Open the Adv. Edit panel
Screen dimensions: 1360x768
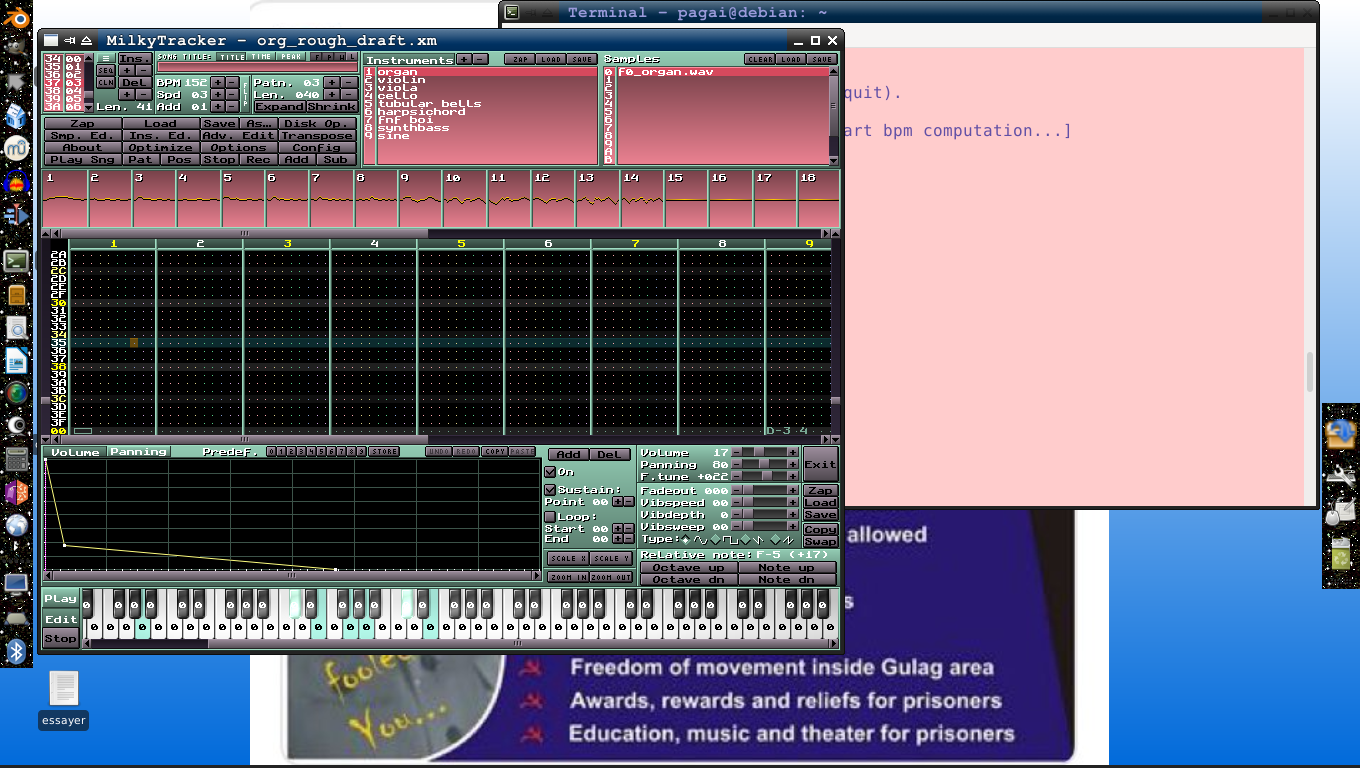click(x=239, y=136)
